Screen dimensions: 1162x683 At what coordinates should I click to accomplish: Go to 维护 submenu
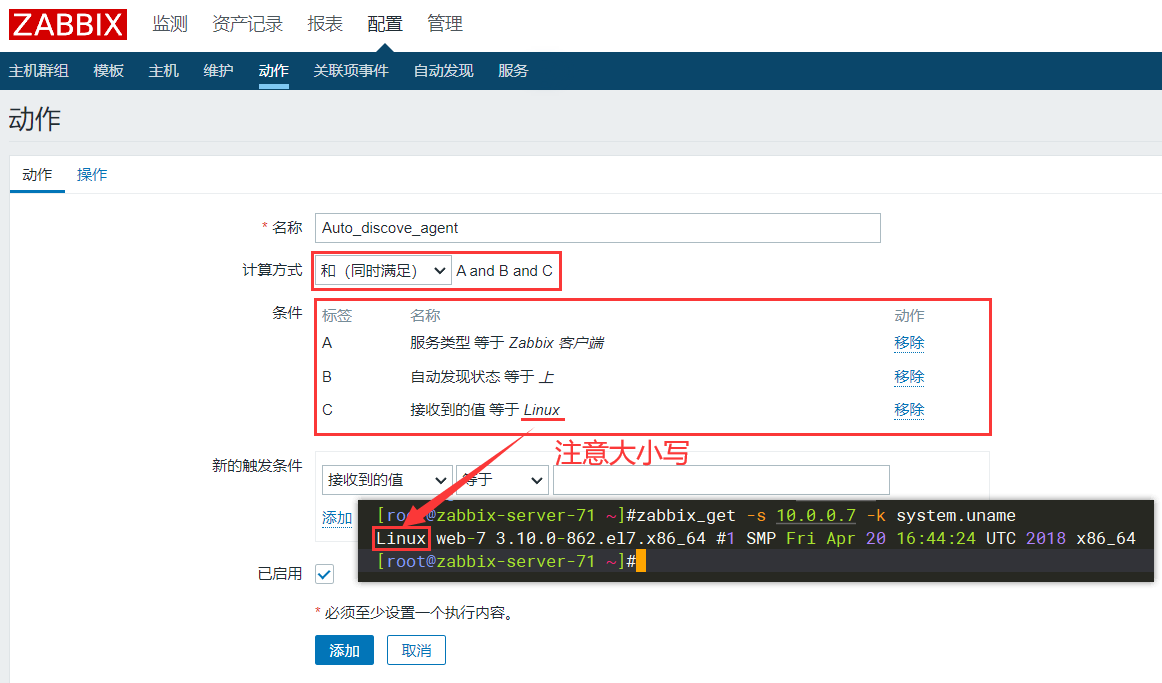[218, 70]
